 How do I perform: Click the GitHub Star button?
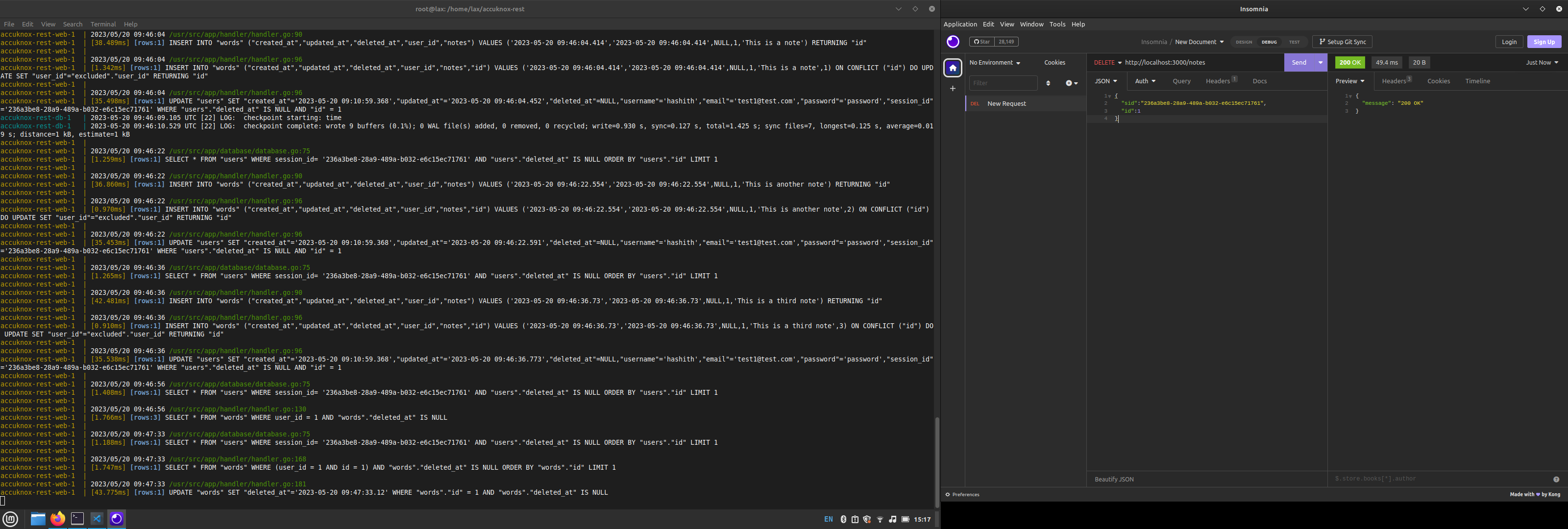point(981,42)
